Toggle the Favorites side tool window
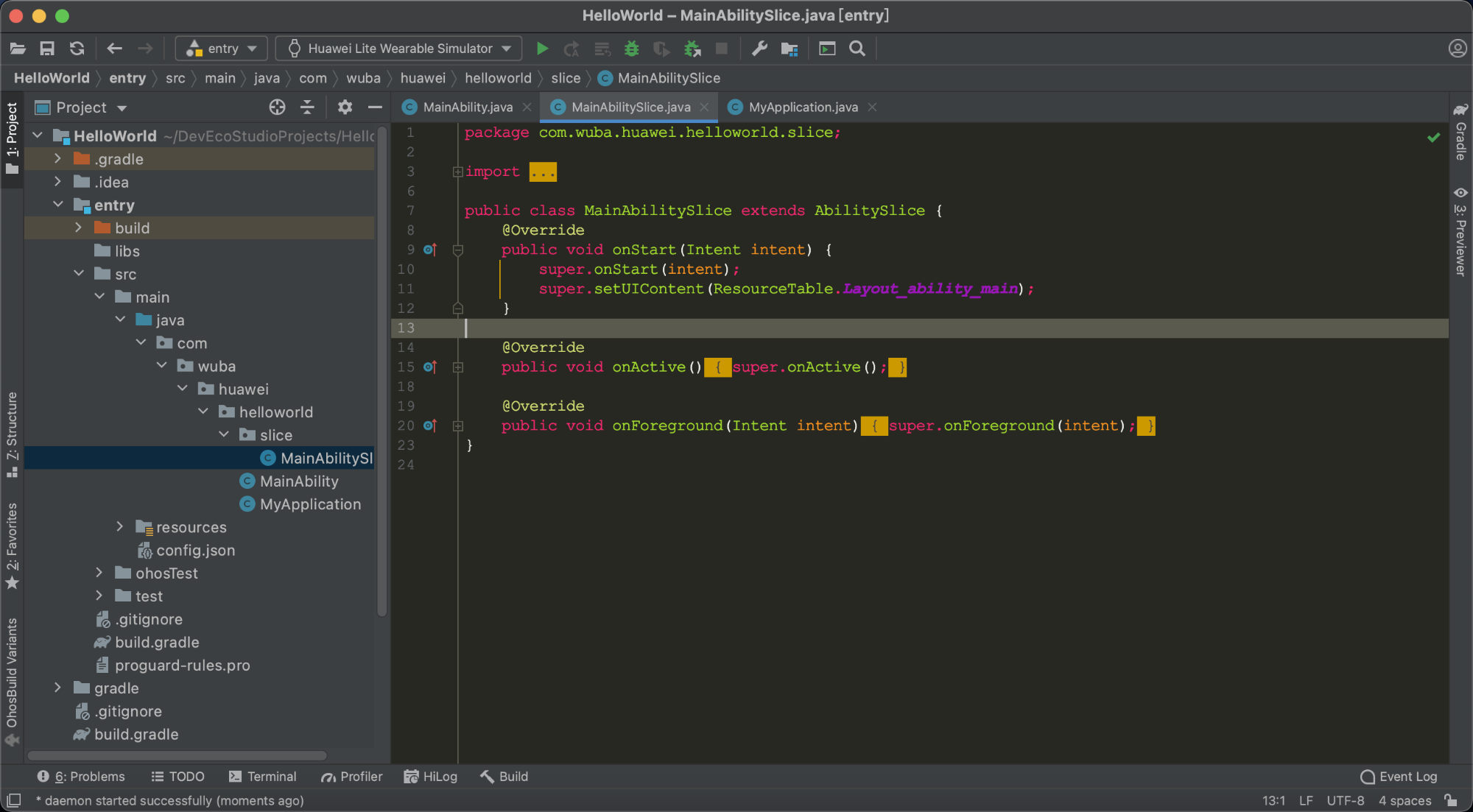The width and height of the screenshot is (1473, 812). [x=12, y=546]
